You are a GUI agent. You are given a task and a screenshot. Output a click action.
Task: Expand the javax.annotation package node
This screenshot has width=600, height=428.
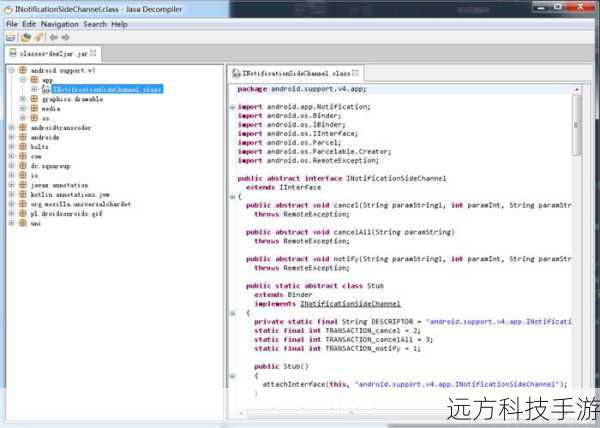click(11, 185)
